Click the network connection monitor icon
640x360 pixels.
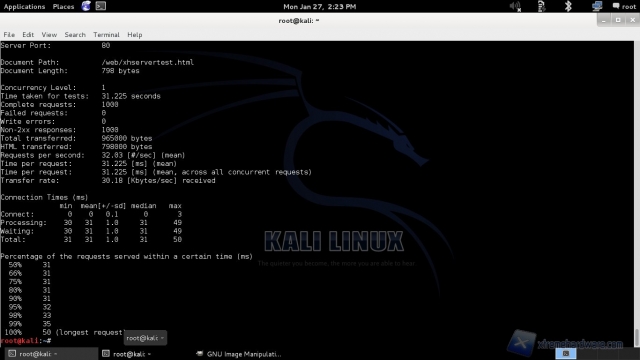point(597,6)
